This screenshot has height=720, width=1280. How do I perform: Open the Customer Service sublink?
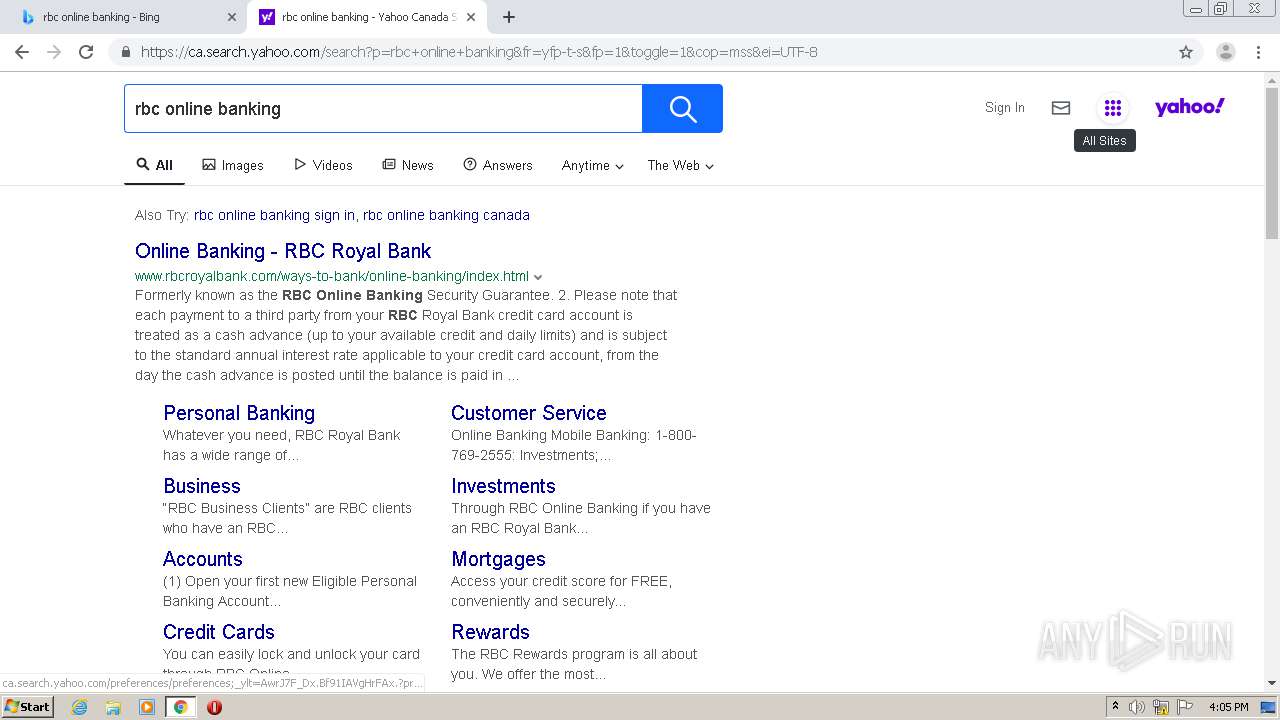click(529, 413)
